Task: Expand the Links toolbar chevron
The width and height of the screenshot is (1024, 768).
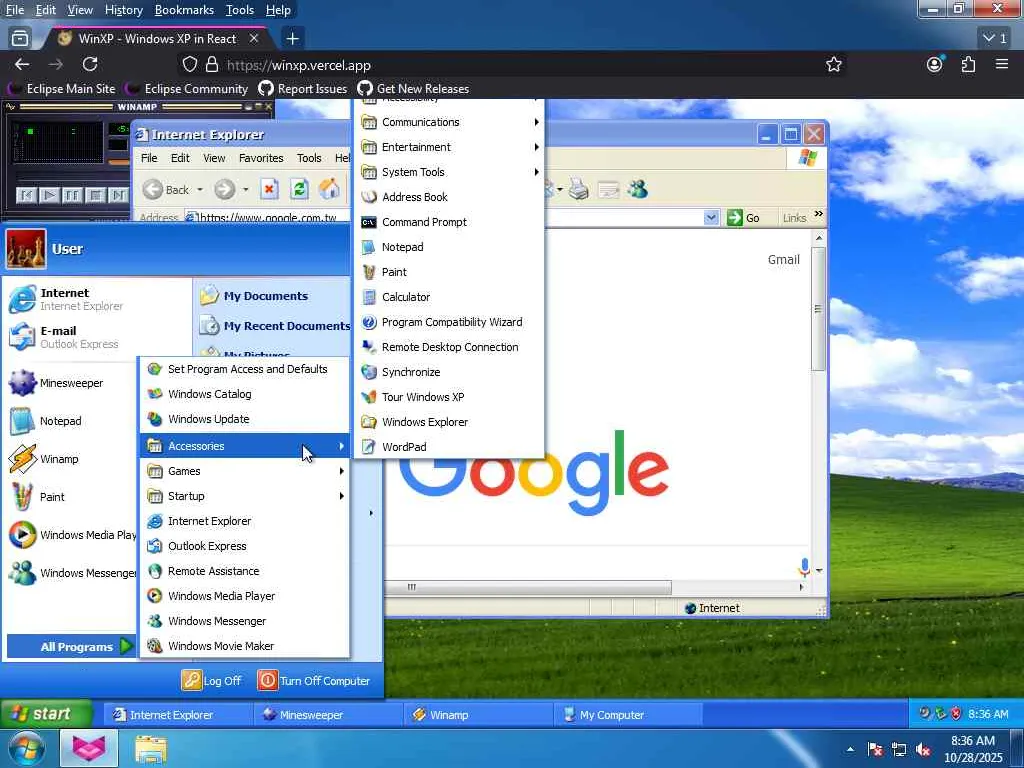Action: 818,214
